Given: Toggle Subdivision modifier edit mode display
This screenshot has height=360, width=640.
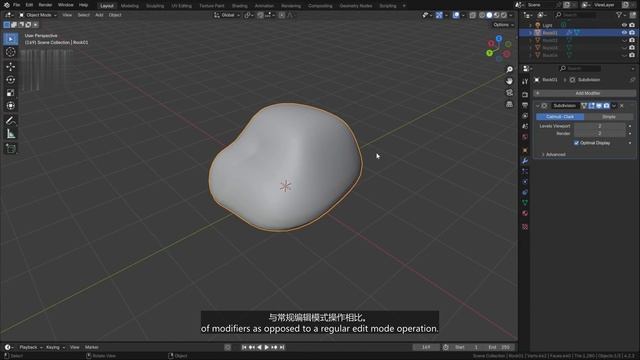Looking at the screenshot, I should click(x=591, y=106).
